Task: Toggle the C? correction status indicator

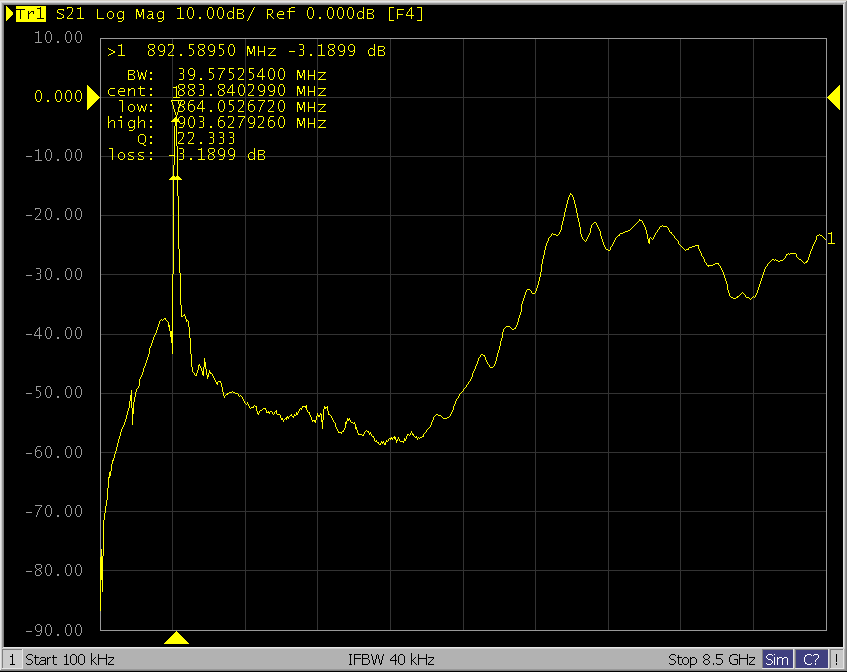Action: click(813, 660)
